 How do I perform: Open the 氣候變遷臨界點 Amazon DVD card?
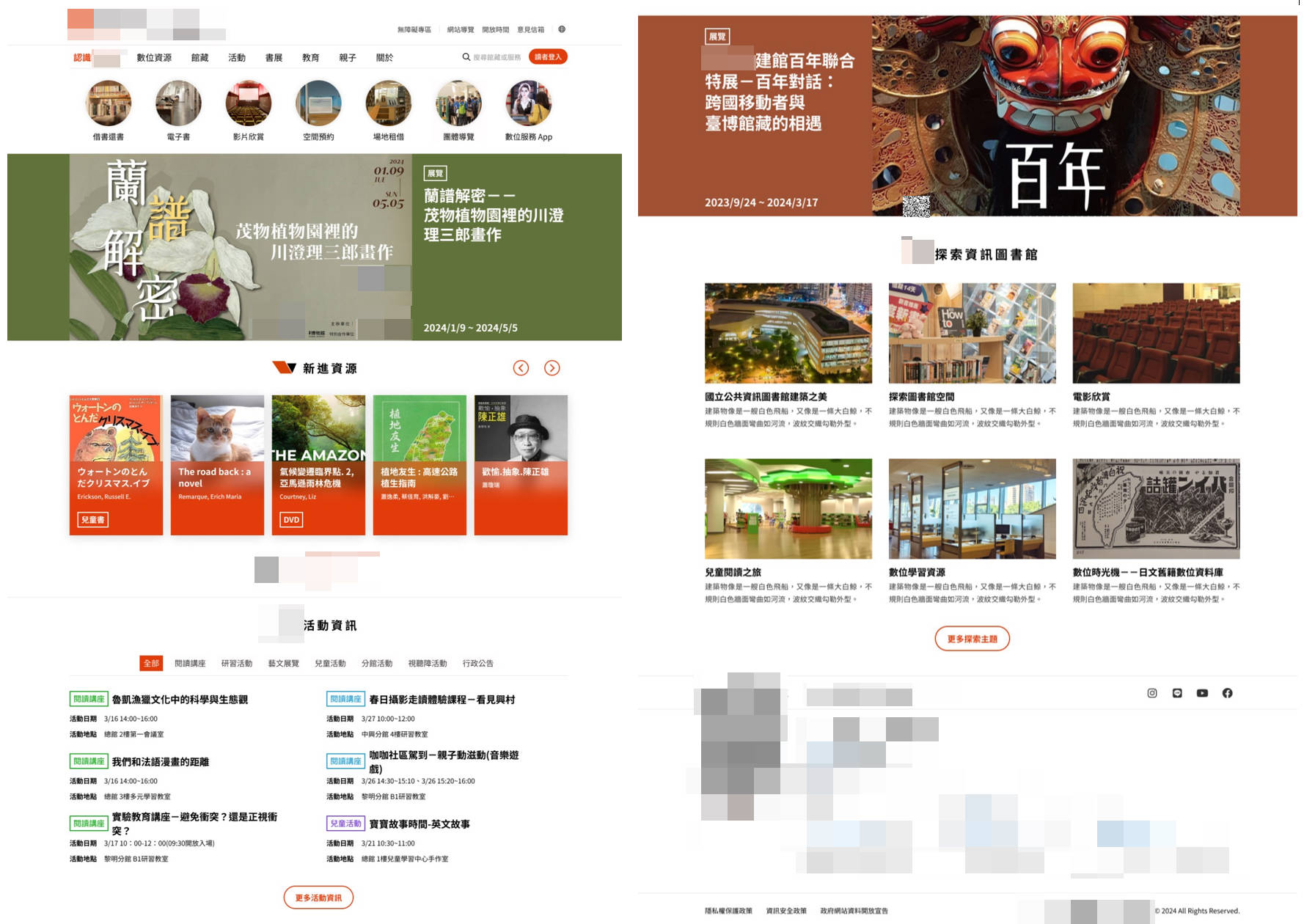(318, 465)
